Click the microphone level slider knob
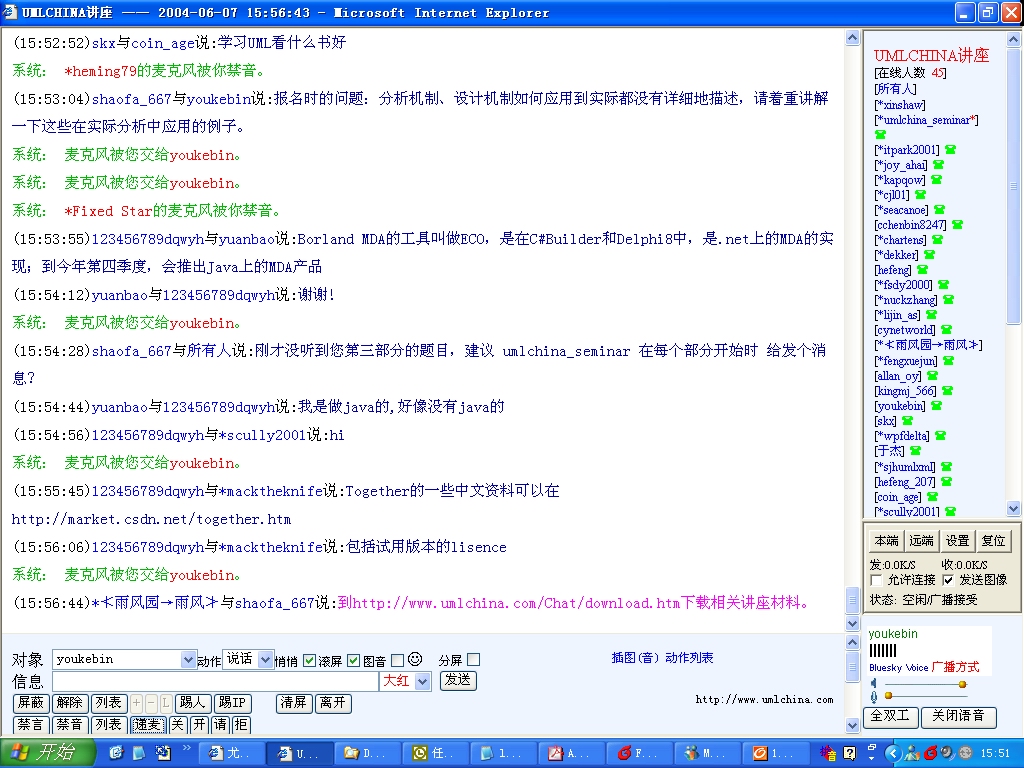 888,696
